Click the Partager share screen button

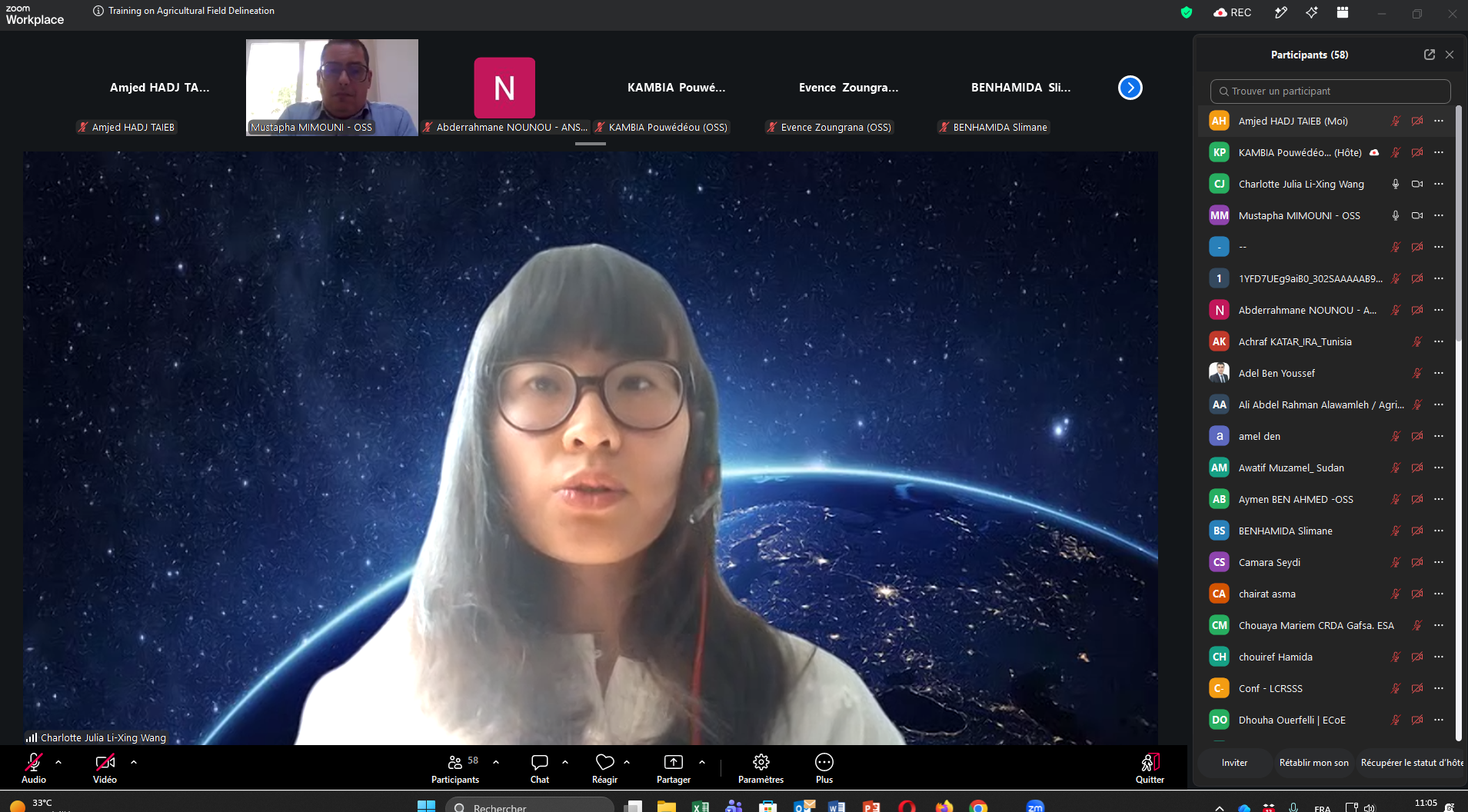[674, 768]
